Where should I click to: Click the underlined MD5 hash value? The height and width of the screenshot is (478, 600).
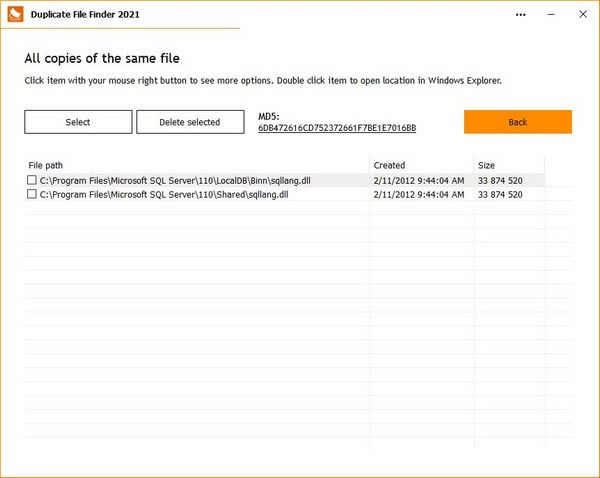click(337, 128)
